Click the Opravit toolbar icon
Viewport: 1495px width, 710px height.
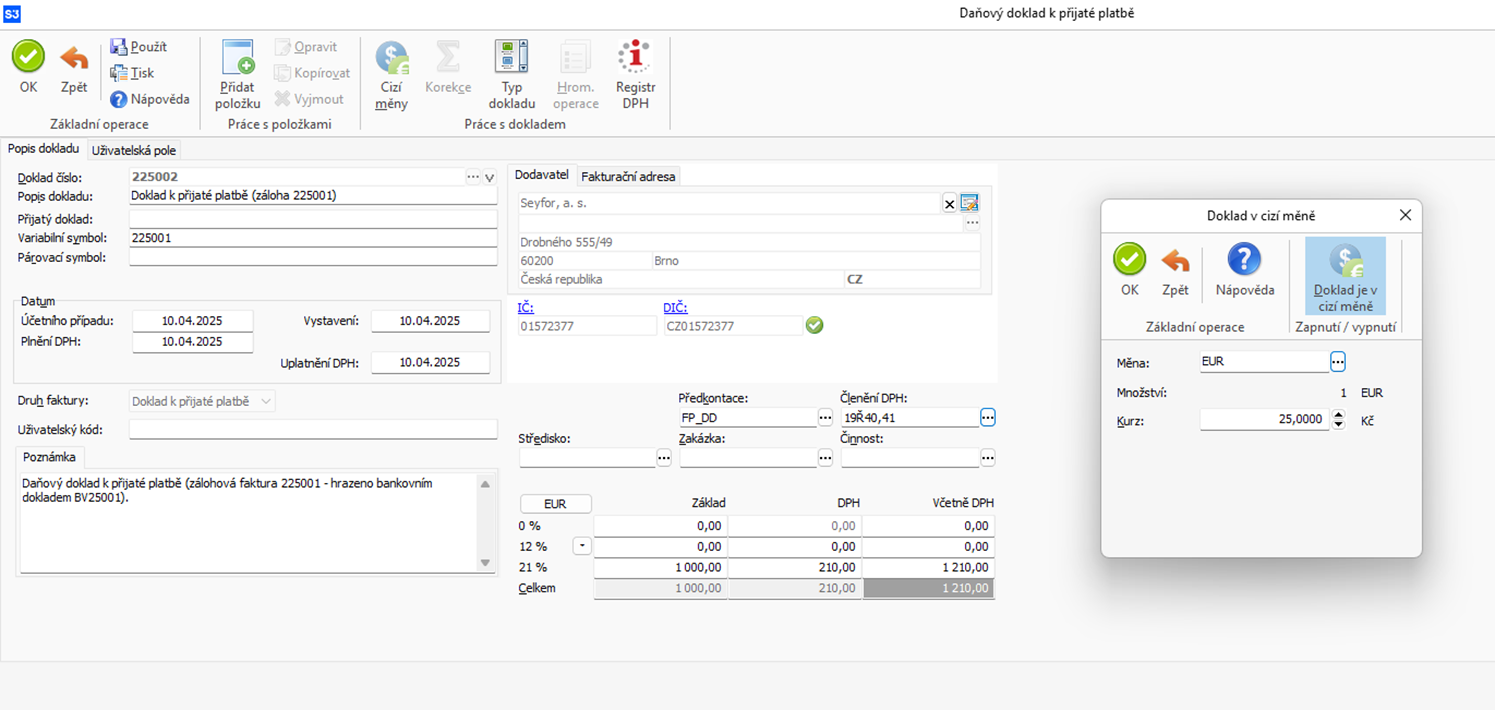click(306, 47)
